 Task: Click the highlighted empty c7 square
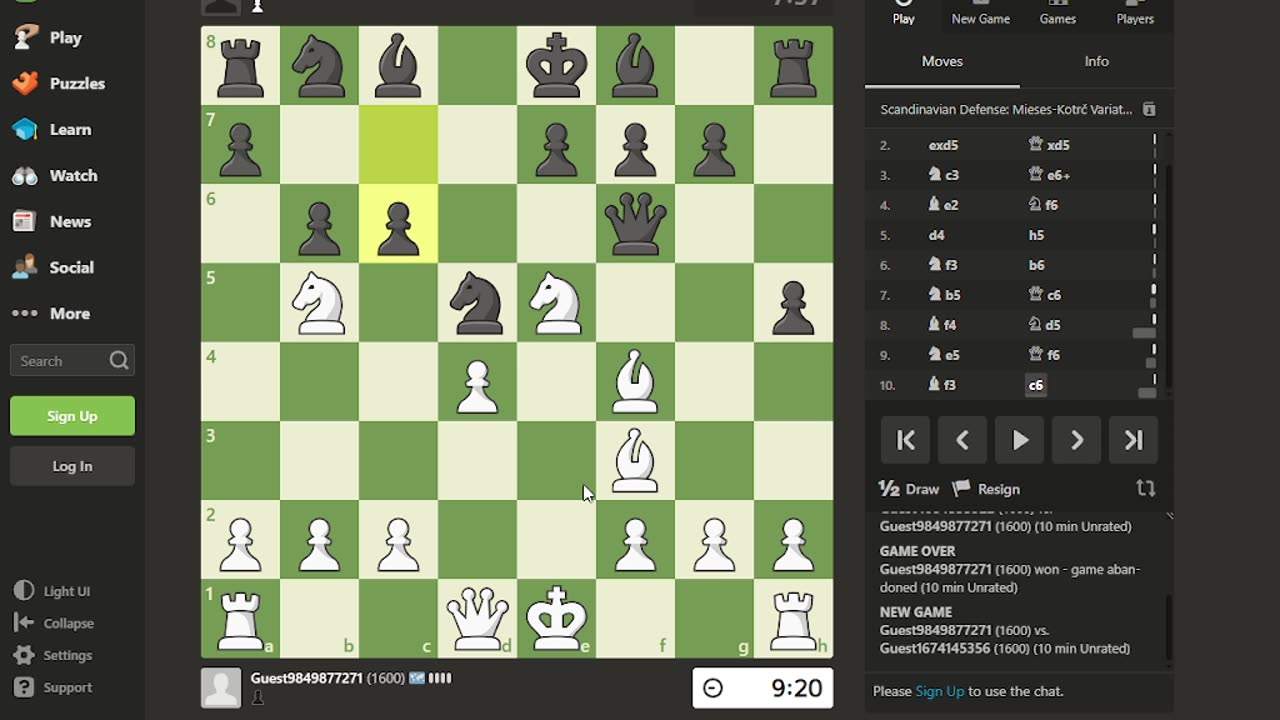398,145
